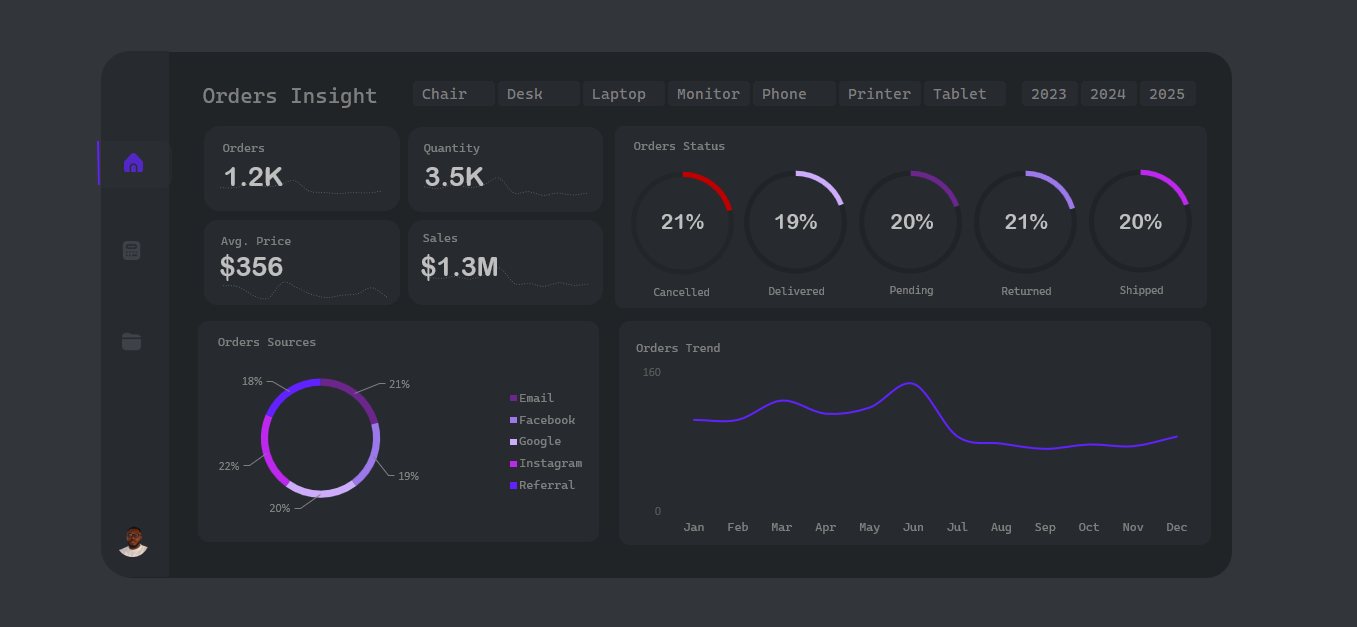Click the Dec axis label
1357x627 pixels.
(x=1177, y=527)
